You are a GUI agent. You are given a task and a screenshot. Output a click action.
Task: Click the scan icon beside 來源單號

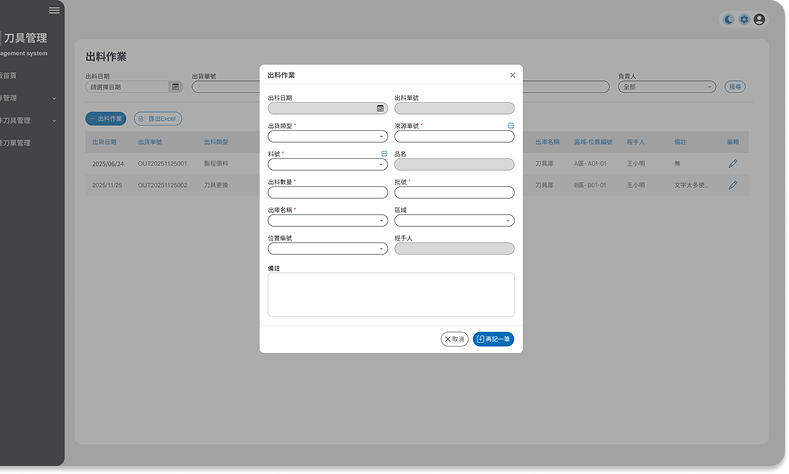pyautogui.click(x=510, y=126)
